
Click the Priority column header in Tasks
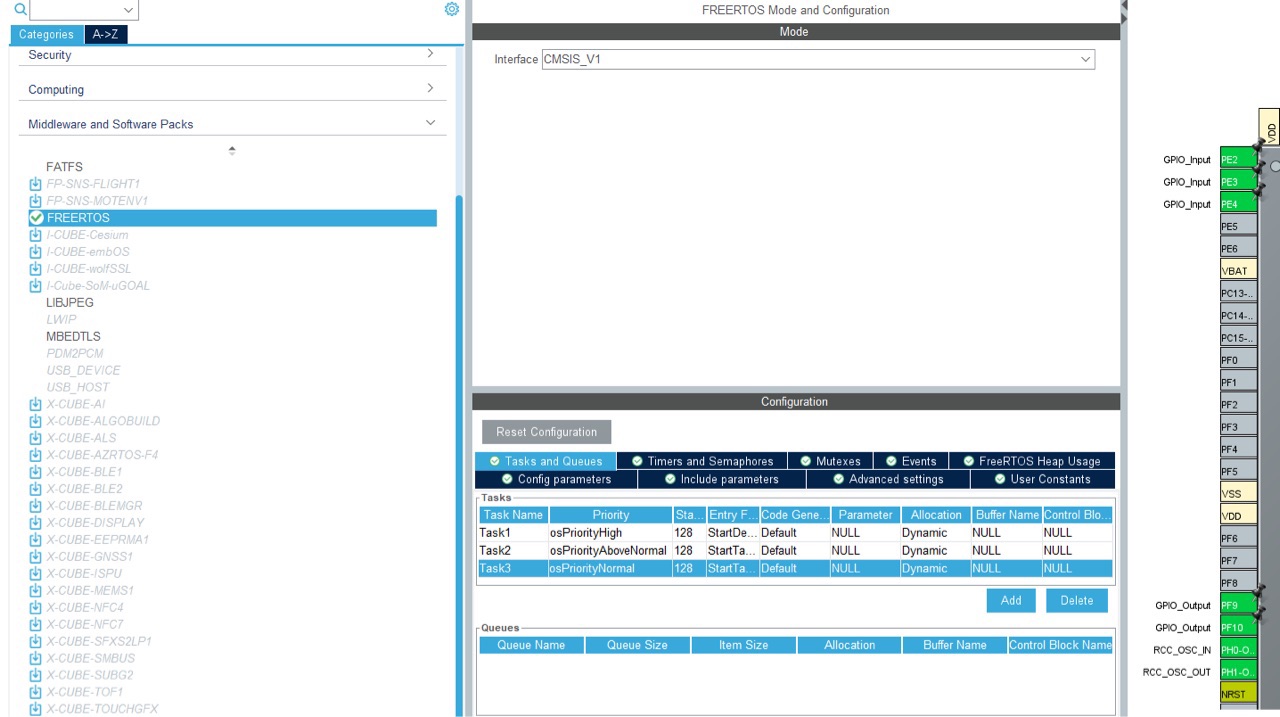[x=610, y=515]
